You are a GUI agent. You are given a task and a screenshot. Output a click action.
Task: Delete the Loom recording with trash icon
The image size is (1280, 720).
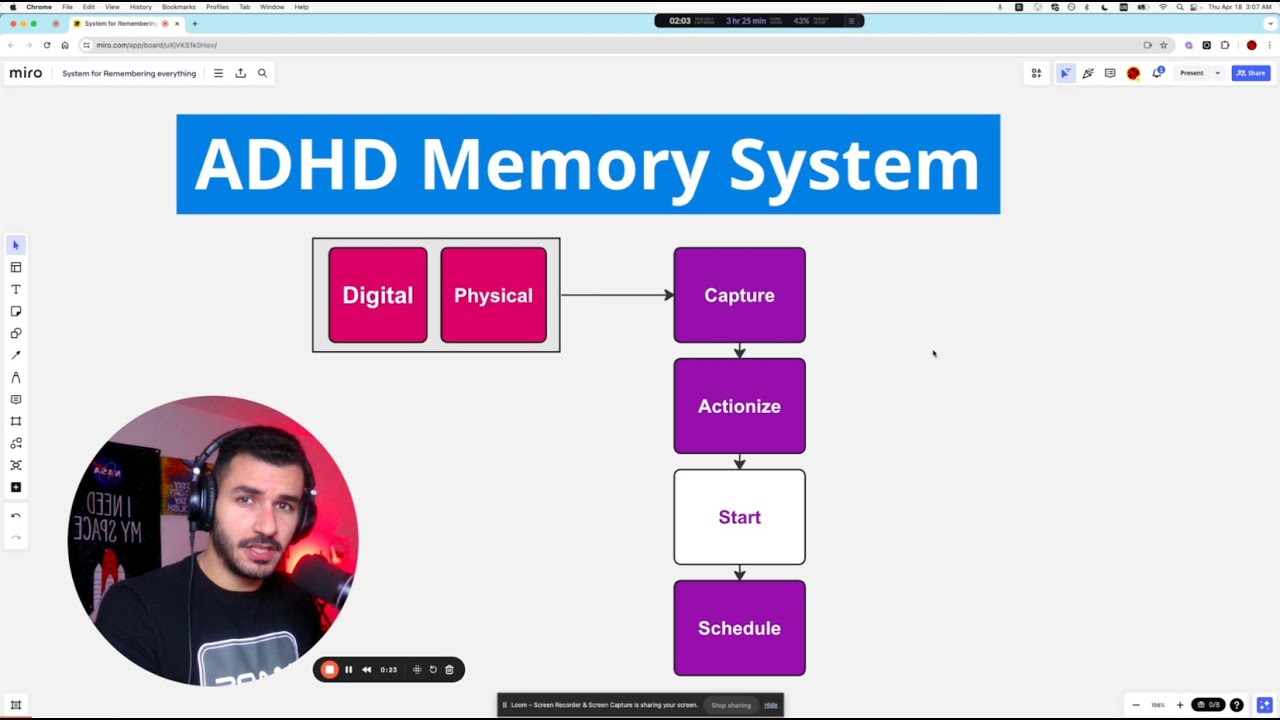(x=449, y=670)
